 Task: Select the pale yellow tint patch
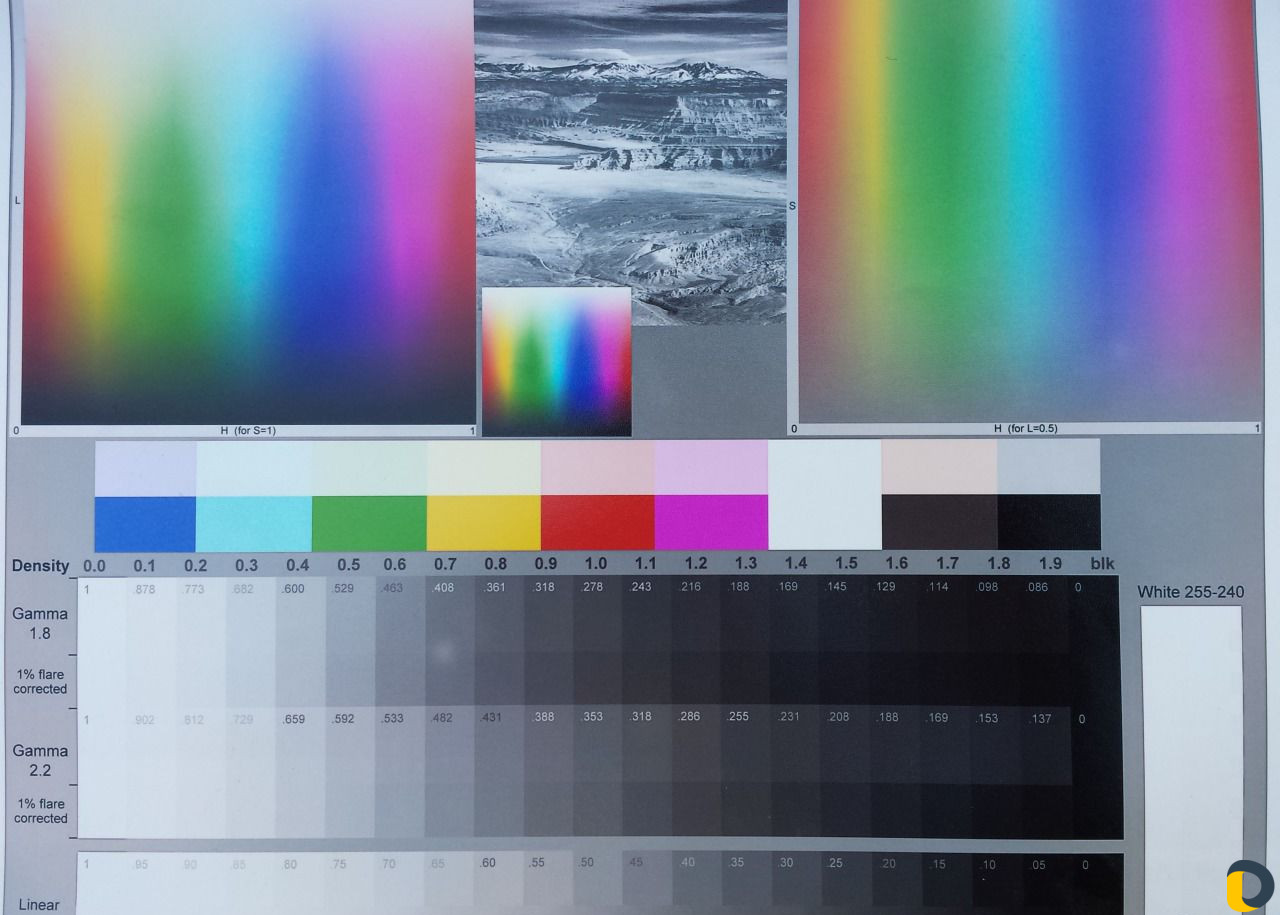484,468
